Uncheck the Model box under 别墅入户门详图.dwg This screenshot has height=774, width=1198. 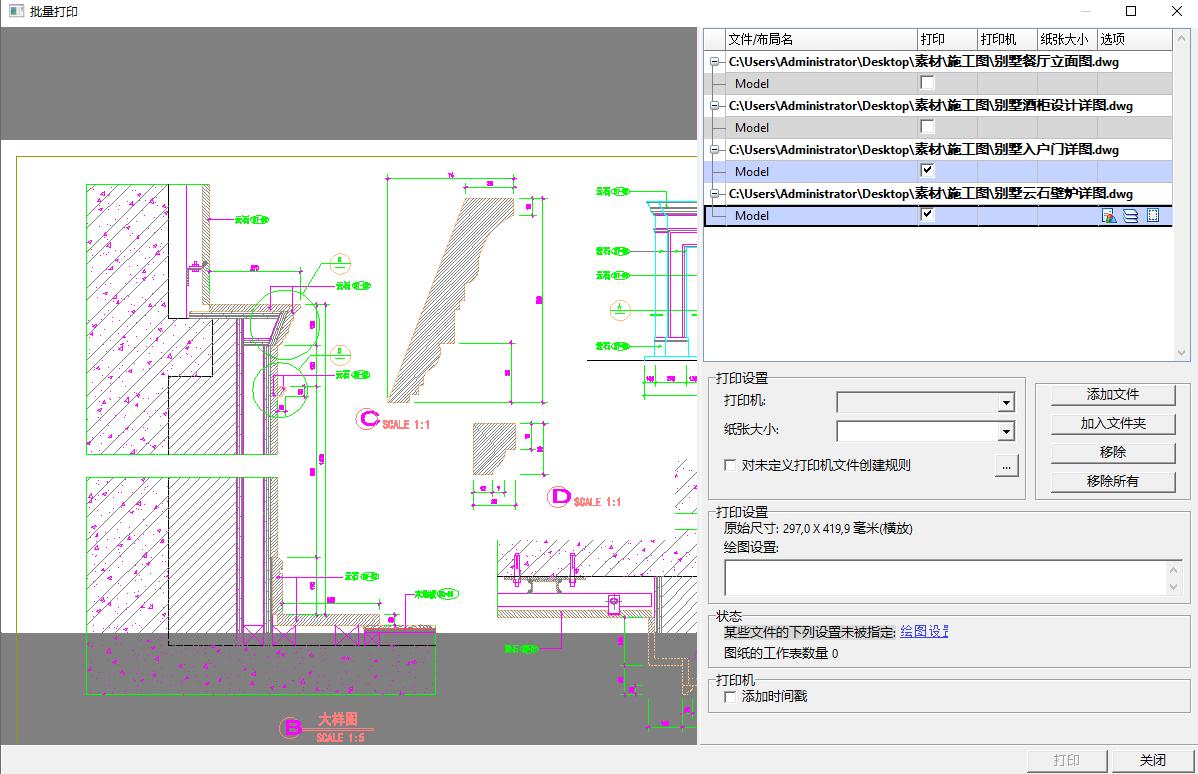coord(927,171)
